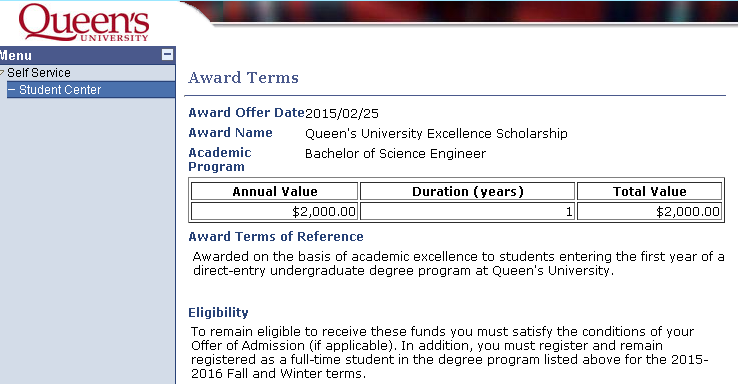Click the Annual Value column header
Viewport: 738px width, 384px height.
click(x=274, y=192)
